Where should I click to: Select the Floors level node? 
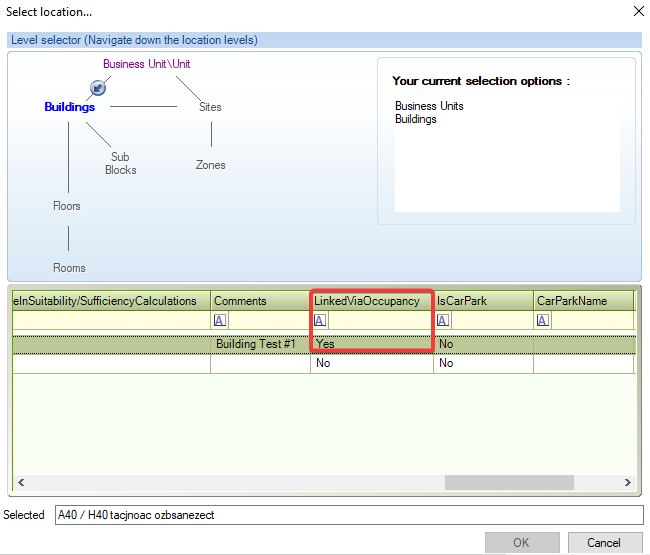click(x=67, y=206)
